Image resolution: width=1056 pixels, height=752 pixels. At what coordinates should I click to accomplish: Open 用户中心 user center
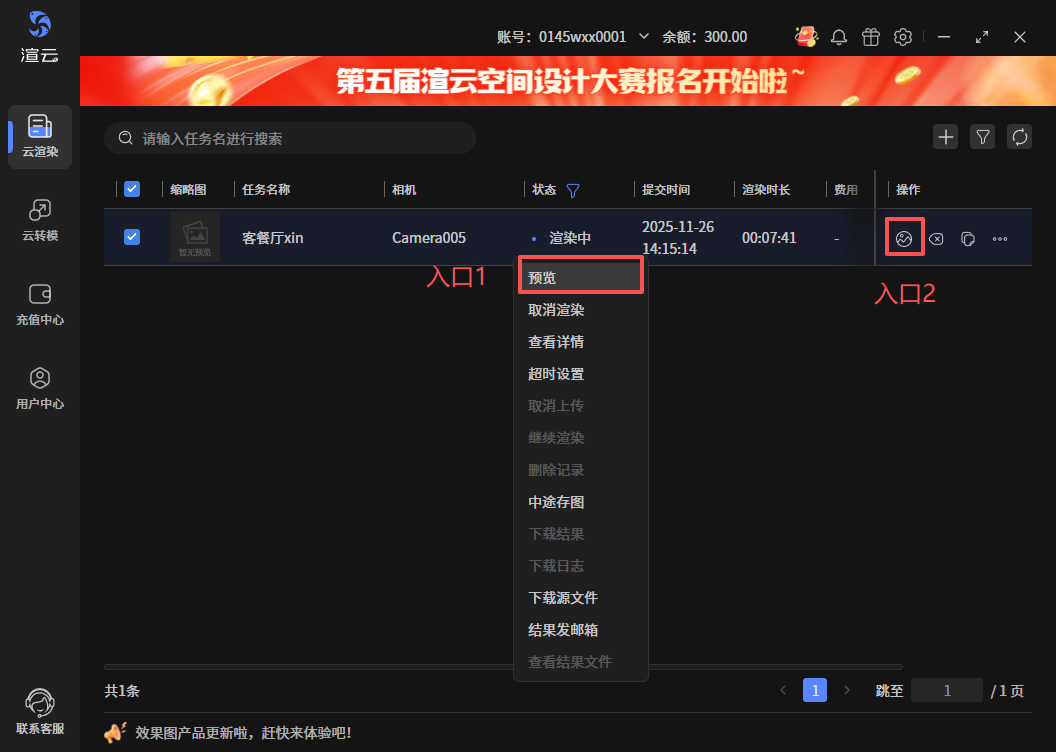40,388
